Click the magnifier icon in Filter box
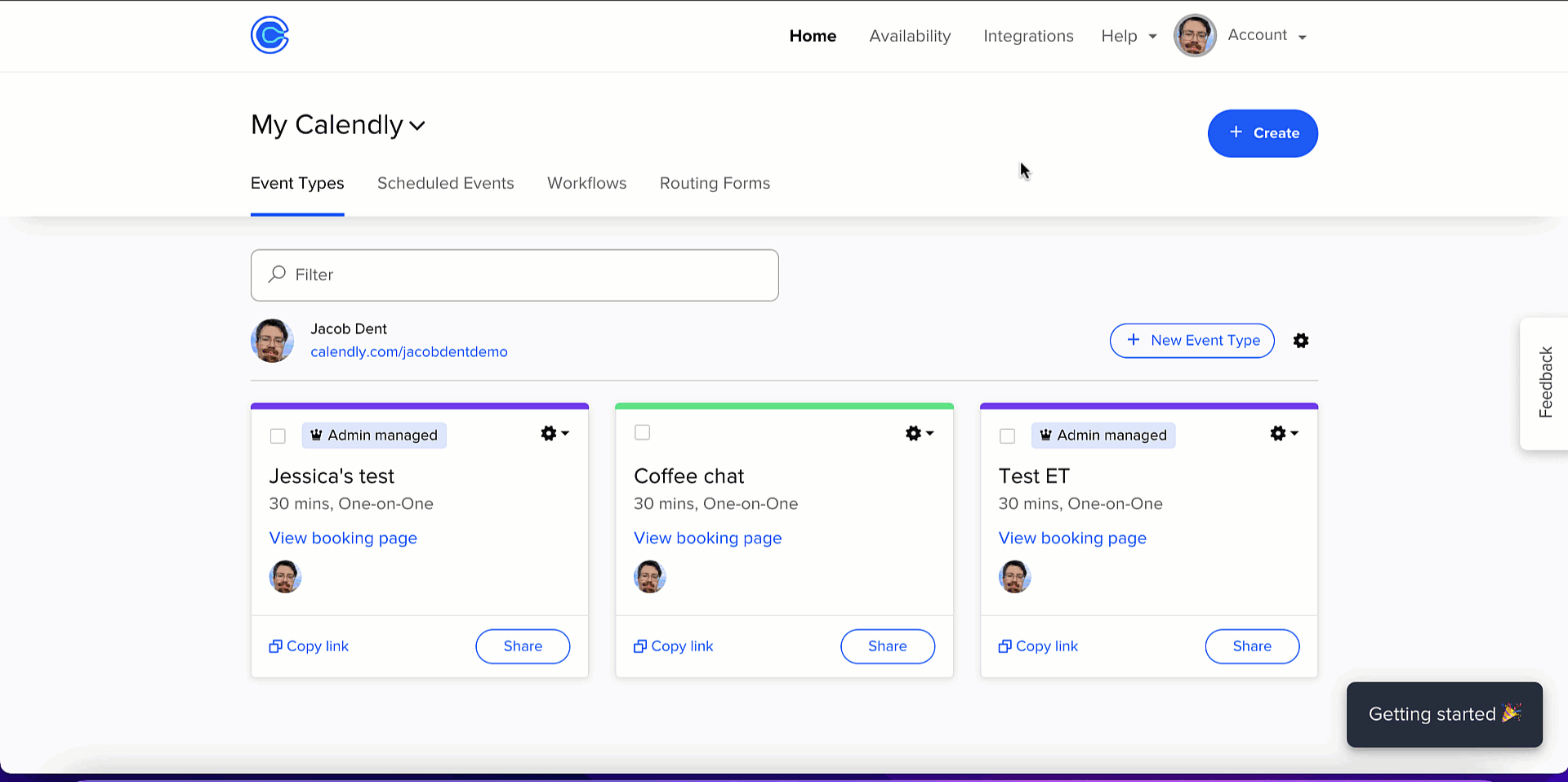Screen dimensions: 1568x782 278,274
